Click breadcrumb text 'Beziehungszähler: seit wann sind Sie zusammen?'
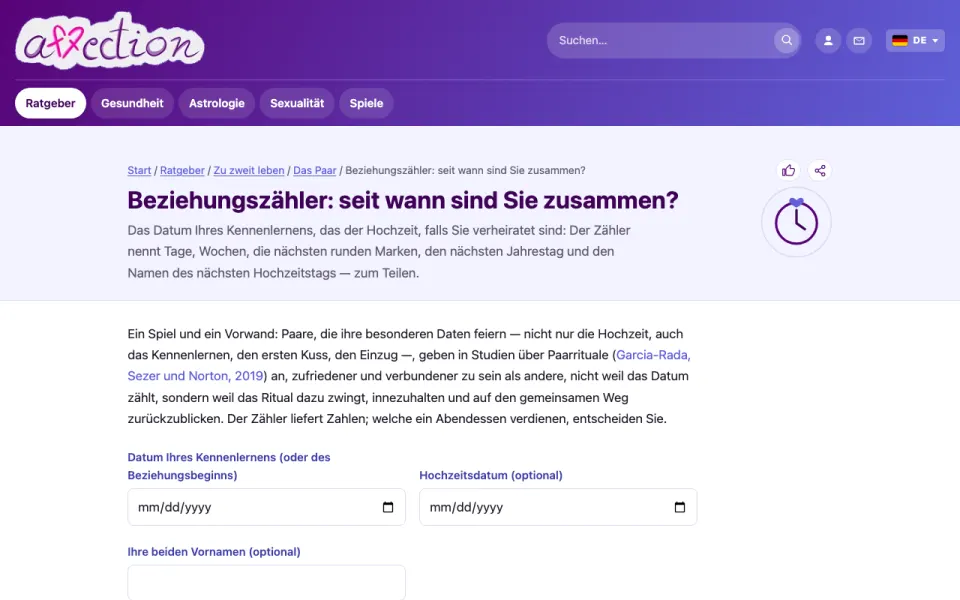Screen dimensions: 960x600 point(465,170)
